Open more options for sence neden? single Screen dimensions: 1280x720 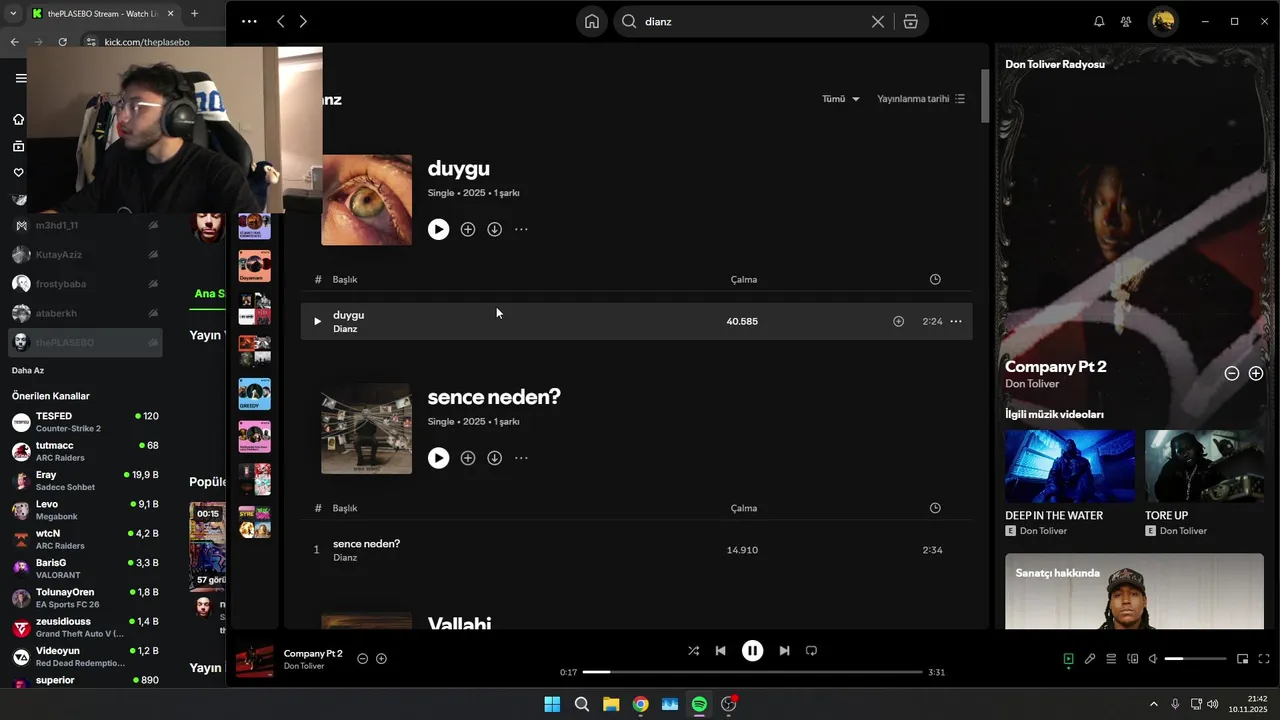(521, 458)
